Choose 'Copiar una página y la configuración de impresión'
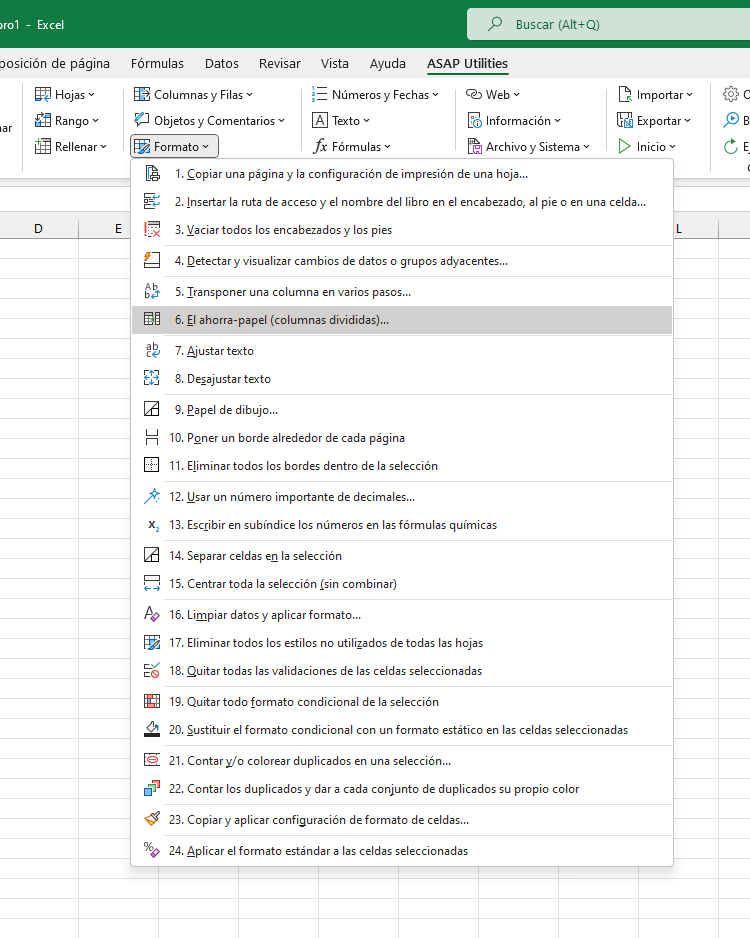This screenshot has width=750, height=938. [402, 173]
